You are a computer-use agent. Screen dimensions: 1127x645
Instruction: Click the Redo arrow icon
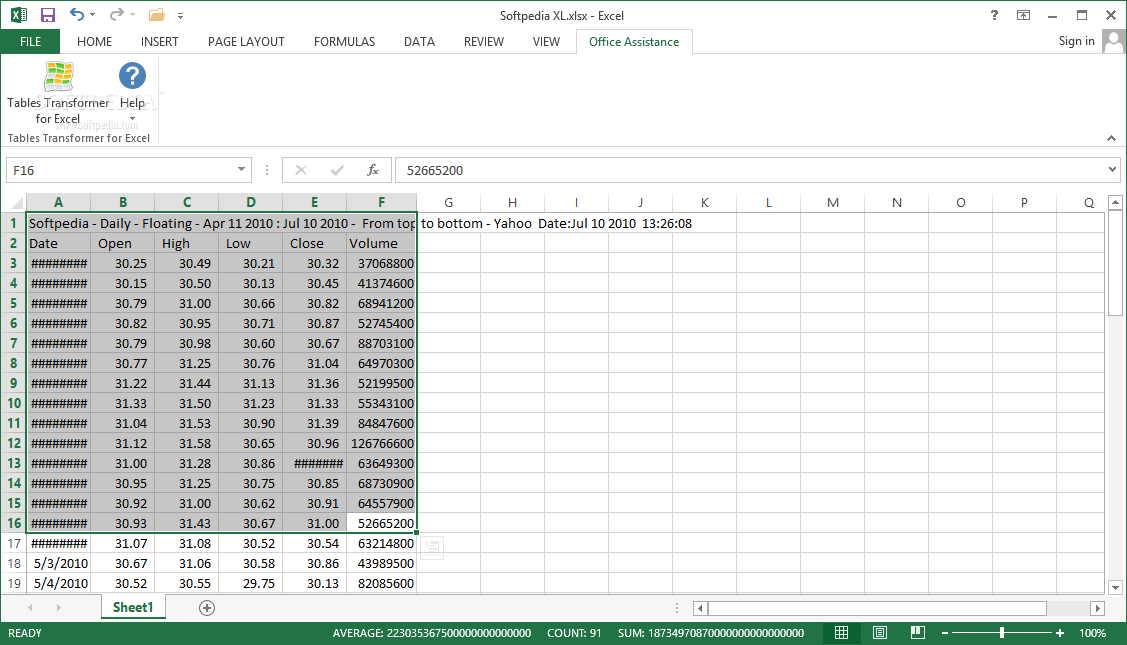click(x=116, y=14)
